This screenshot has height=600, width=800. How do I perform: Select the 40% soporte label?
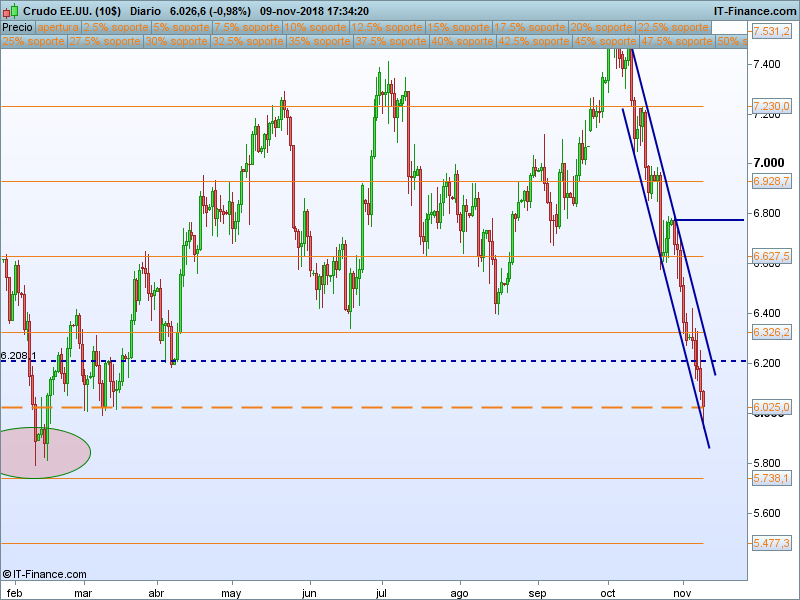(462, 41)
